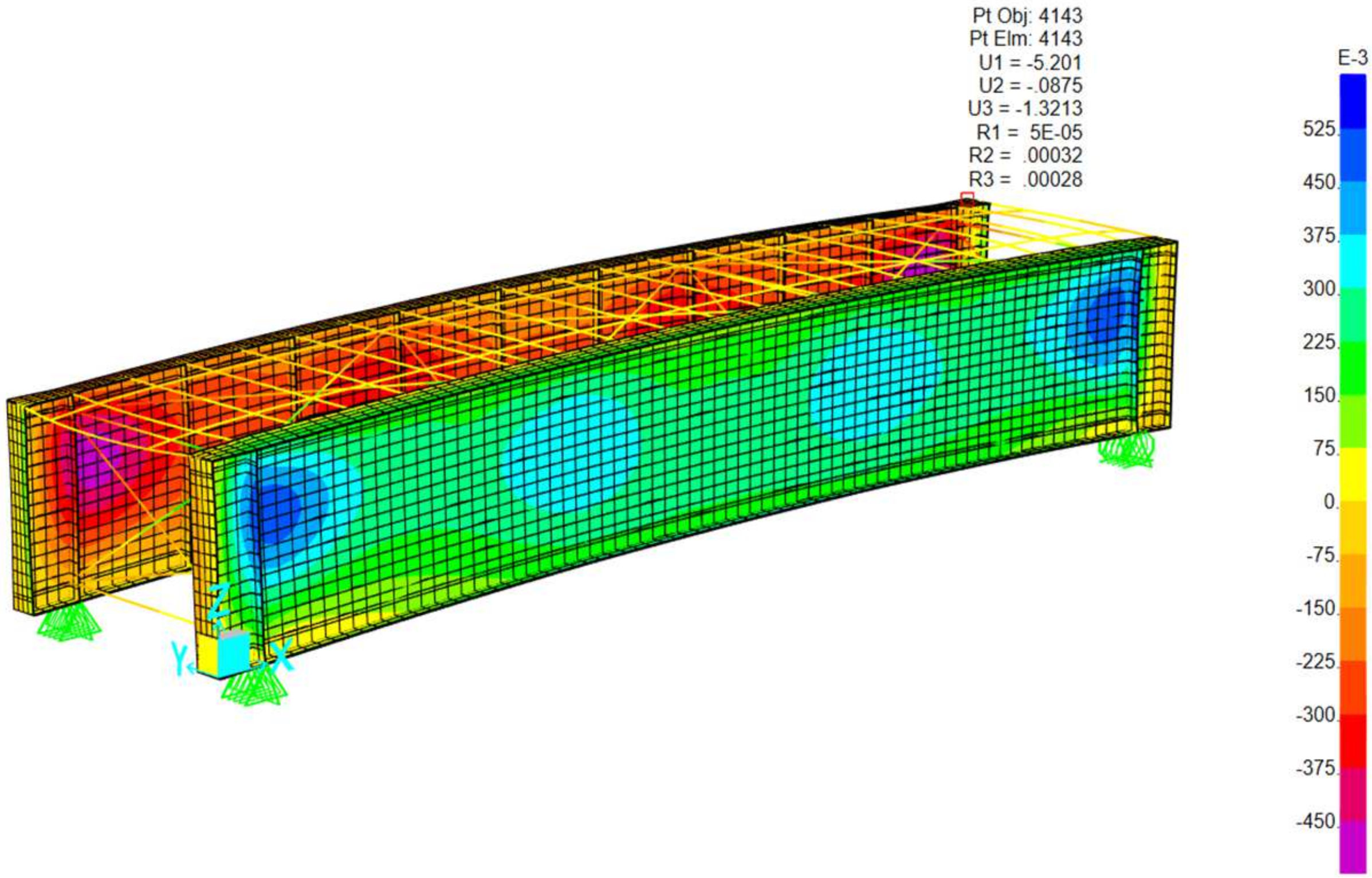Select the green support at far right girder end

[x=1126, y=451]
